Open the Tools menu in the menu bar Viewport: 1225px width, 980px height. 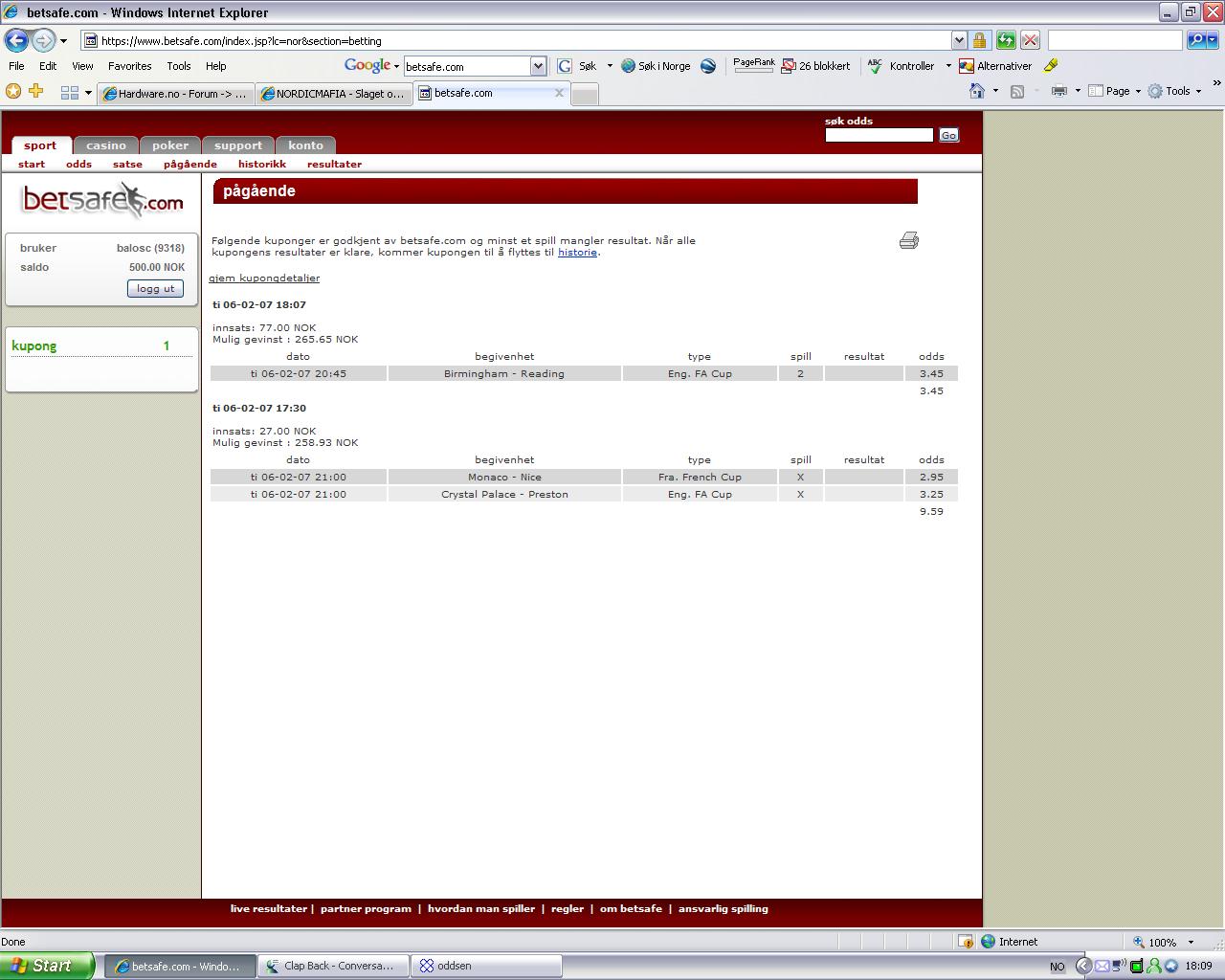[x=179, y=66]
